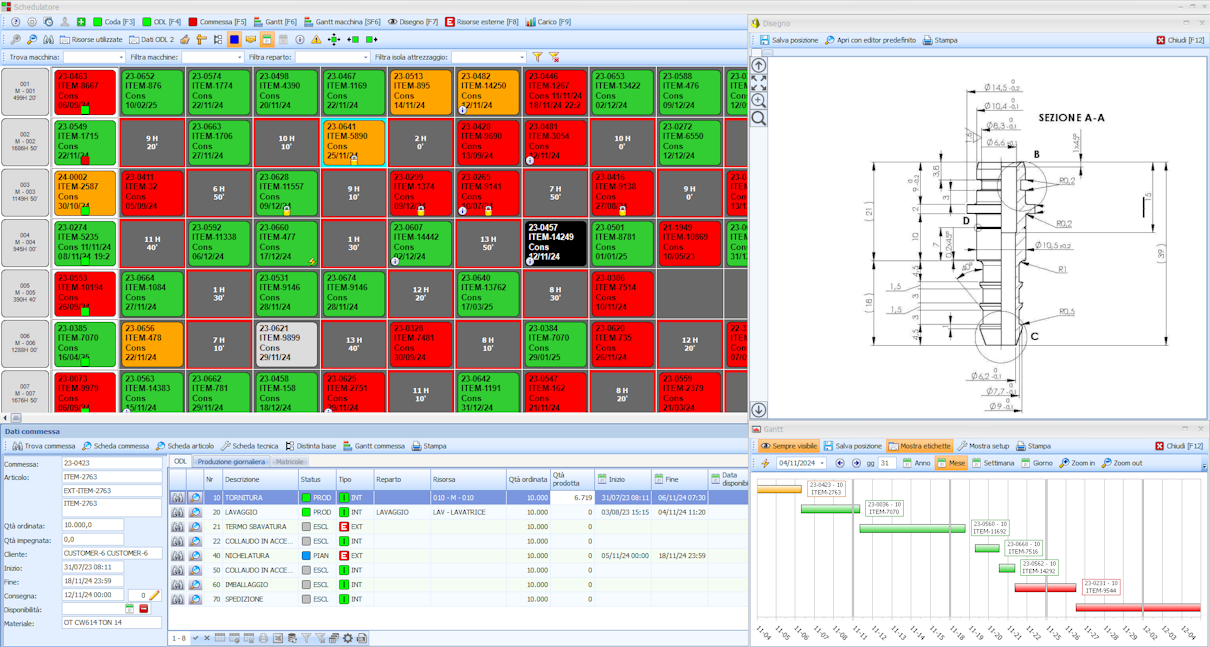Viewport: 1210px width, 647px height.
Task: Open the settings gear in top toolbar
Action: tap(31, 21)
